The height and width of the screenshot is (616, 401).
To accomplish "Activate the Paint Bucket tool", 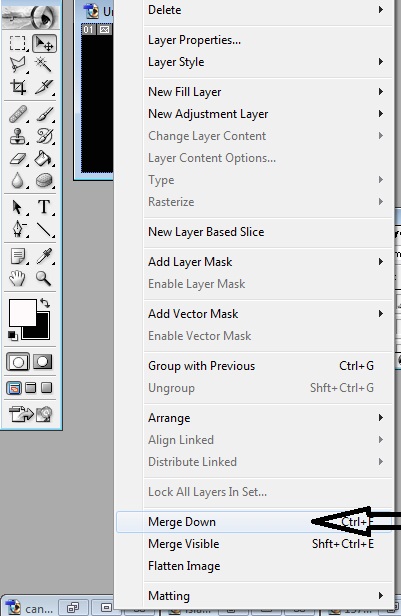I will tap(44, 159).
